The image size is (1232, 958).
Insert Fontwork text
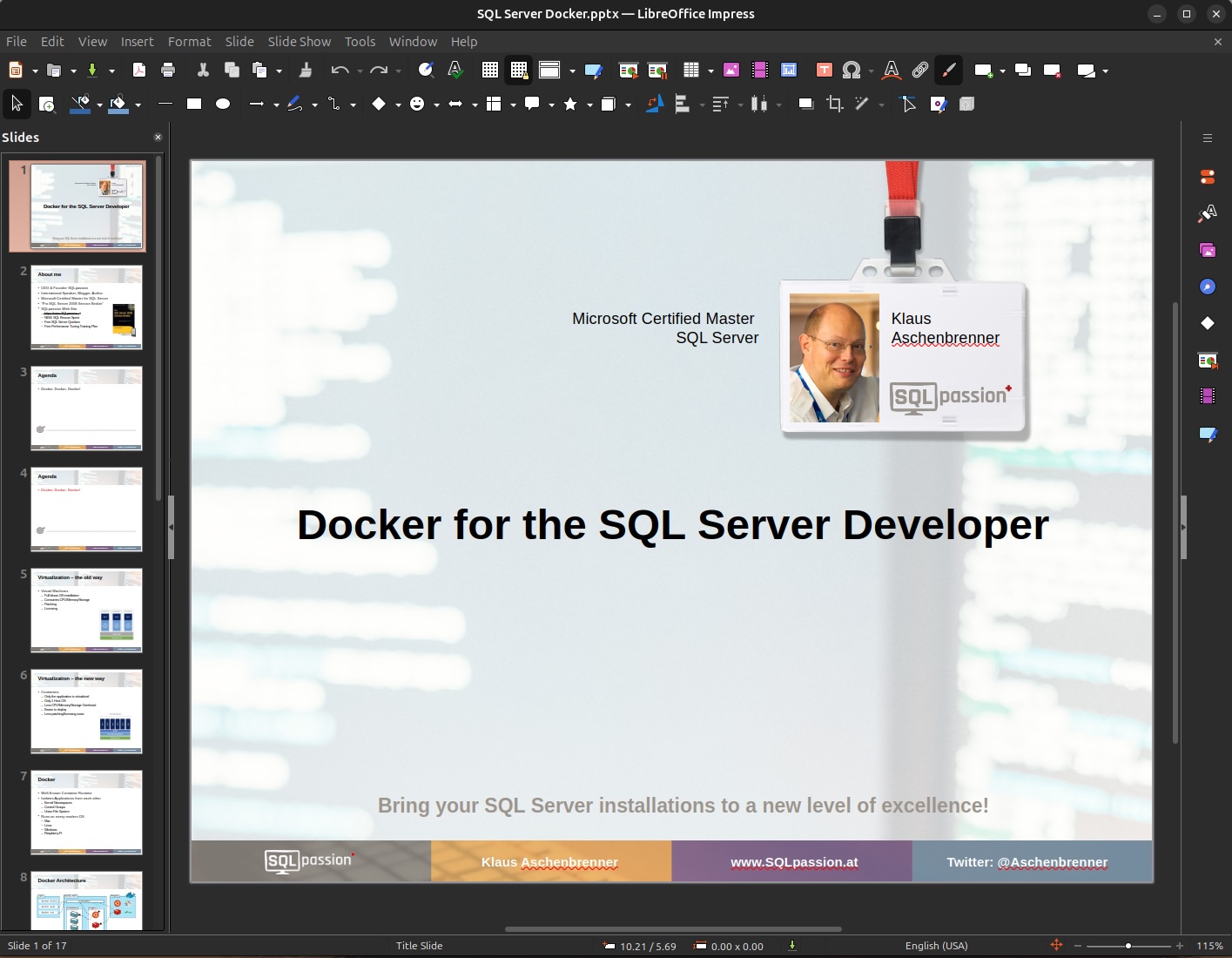coord(891,71)
